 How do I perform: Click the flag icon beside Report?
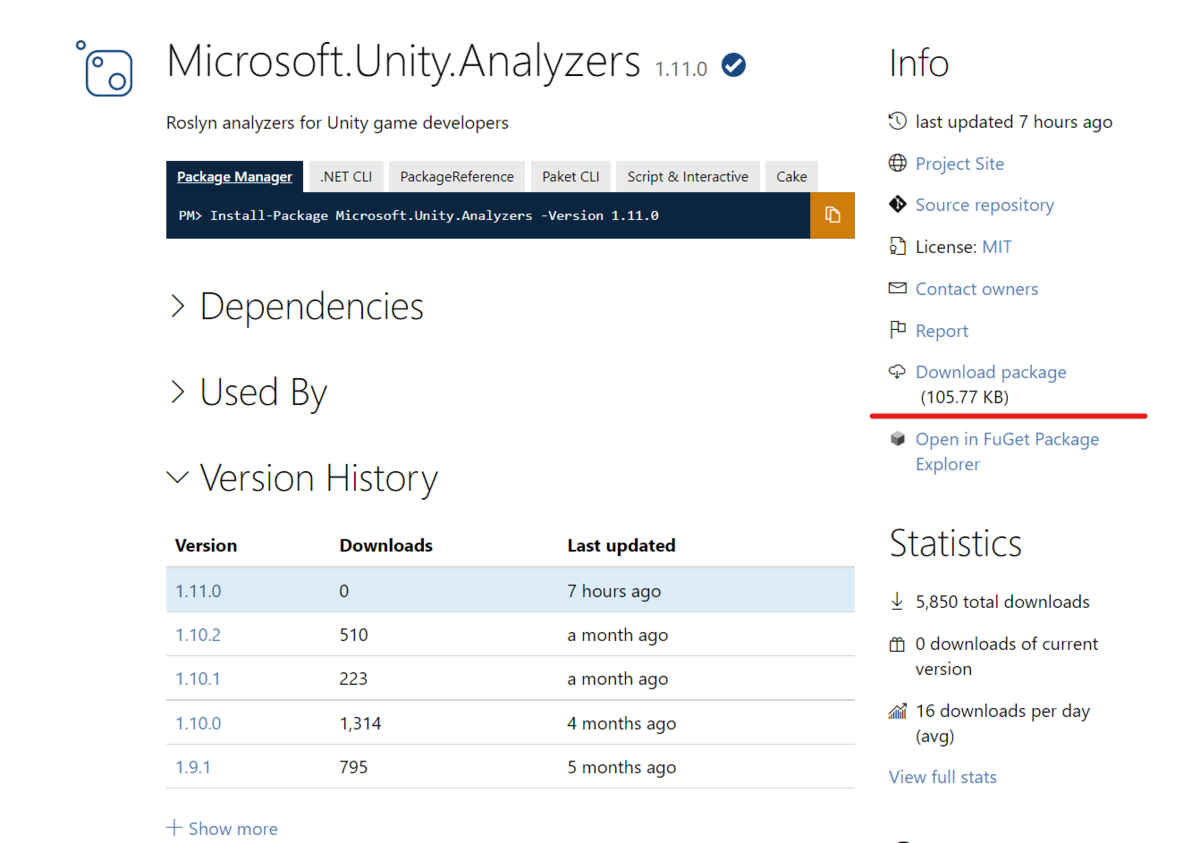pos(897,330)
